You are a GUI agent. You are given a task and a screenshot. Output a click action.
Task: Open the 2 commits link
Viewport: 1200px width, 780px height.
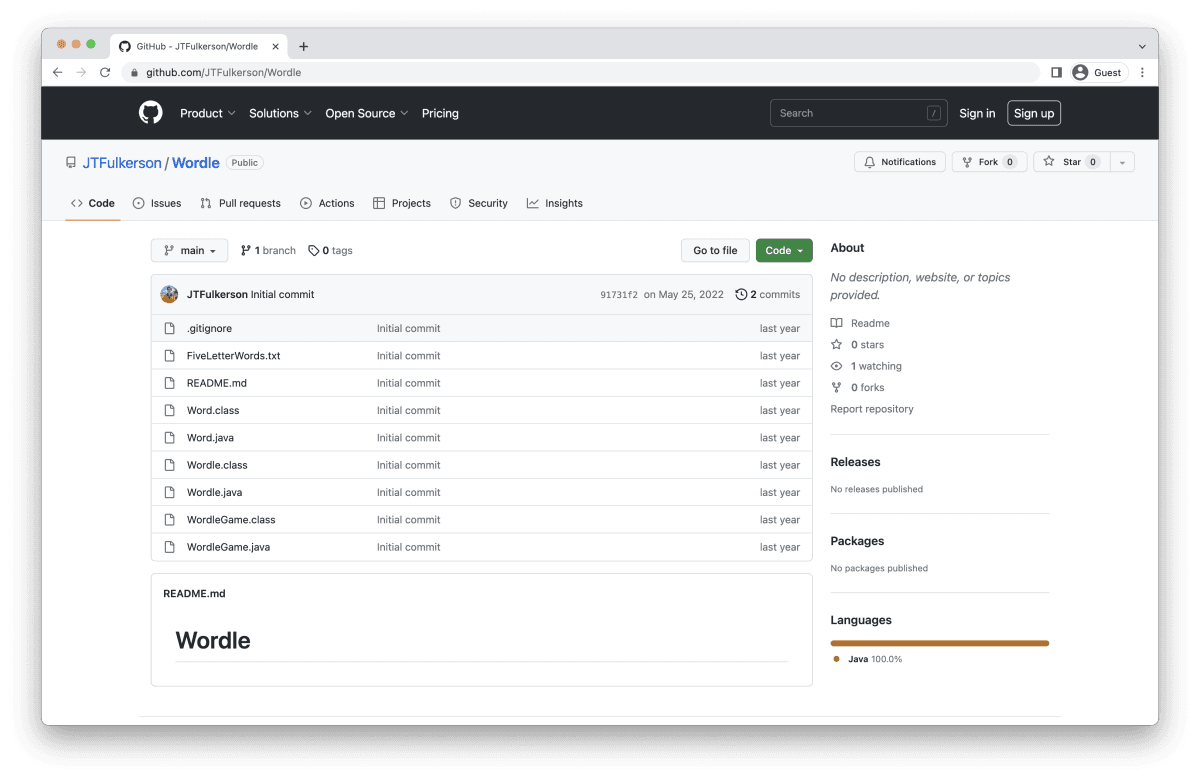click(x=767, y=294)
